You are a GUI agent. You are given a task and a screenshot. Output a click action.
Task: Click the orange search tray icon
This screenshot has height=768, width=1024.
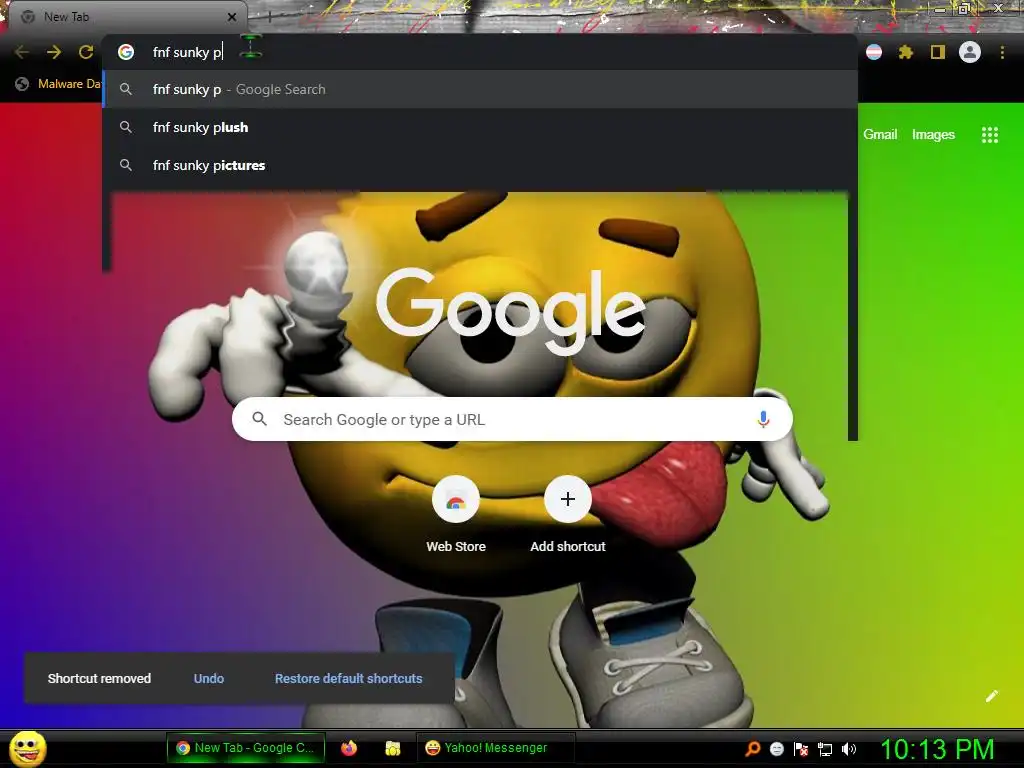pos(753,749)
